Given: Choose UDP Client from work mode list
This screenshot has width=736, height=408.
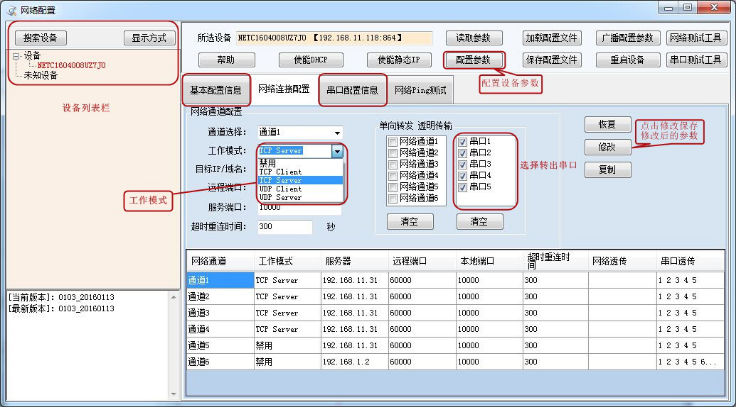Looking at the screenshot, I should tap(280, 189).
